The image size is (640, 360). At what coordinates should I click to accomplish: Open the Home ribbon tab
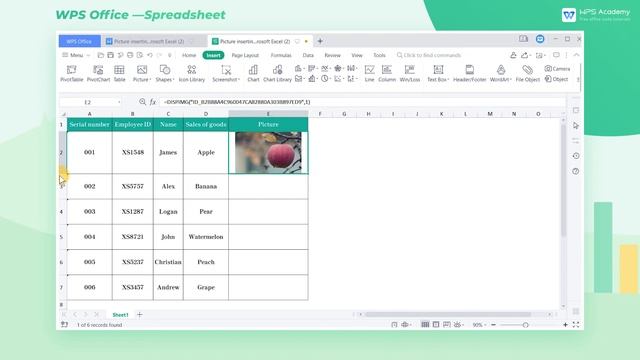pos(189,55)
